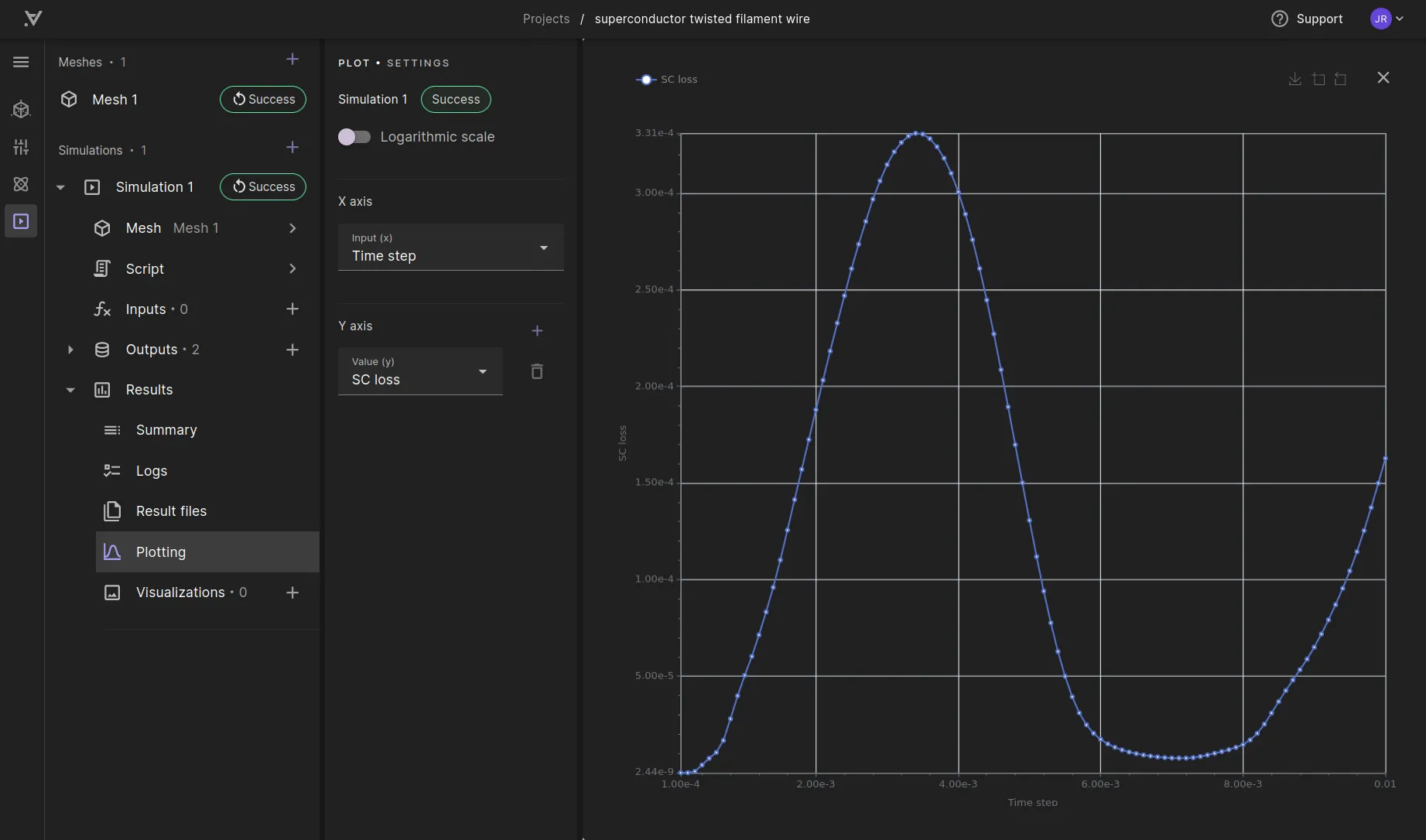Collapse the Simulation 1 tree node
The height and width of the screenshot is (840, 1426).
coord(60,187)
